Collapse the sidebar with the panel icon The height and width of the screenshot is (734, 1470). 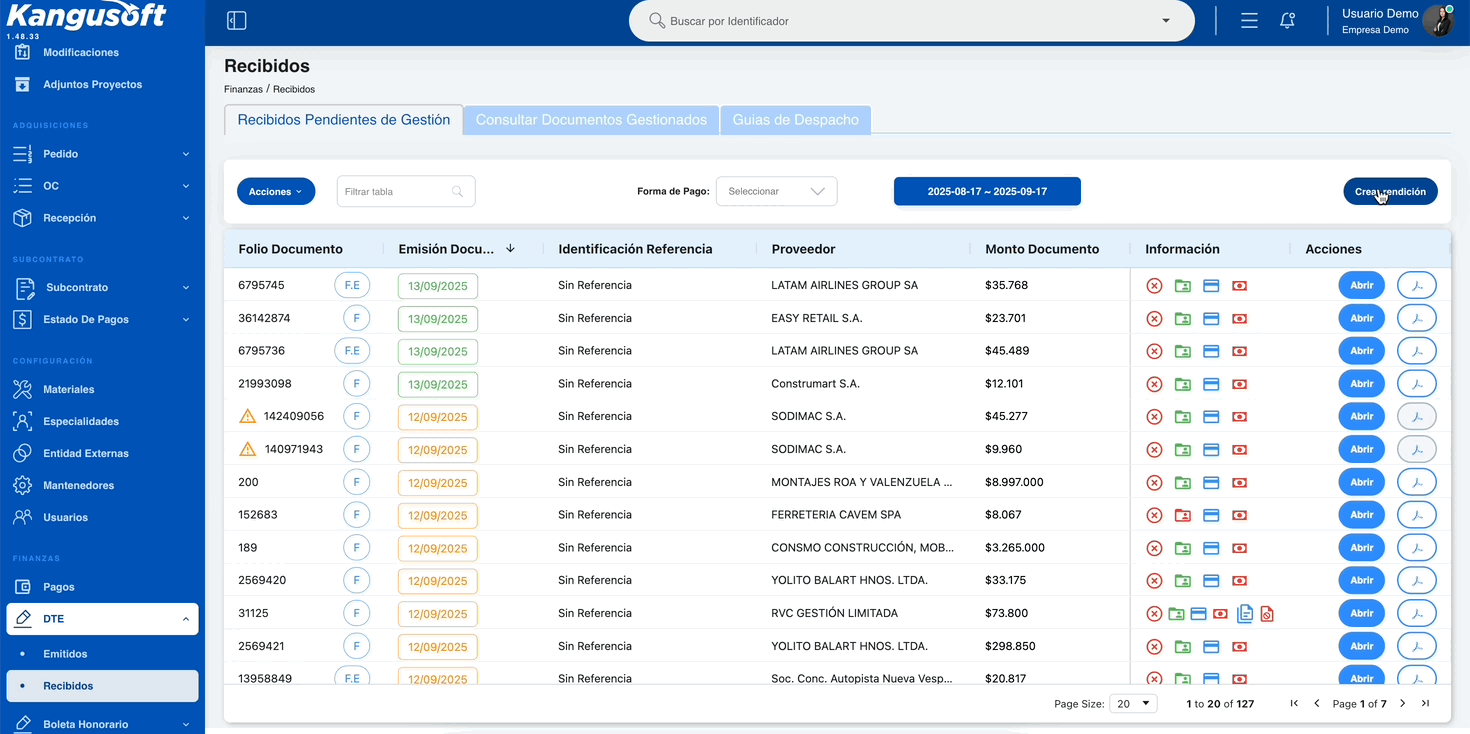pos(237,21)
